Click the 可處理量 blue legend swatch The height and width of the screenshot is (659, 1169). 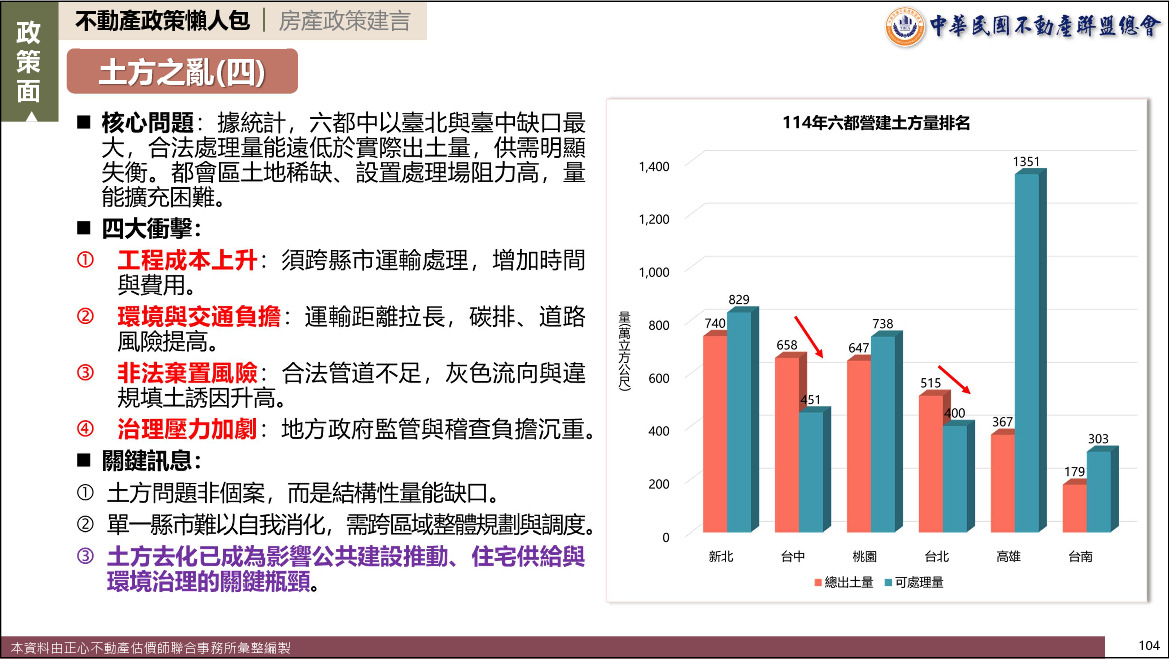point(886,582)
